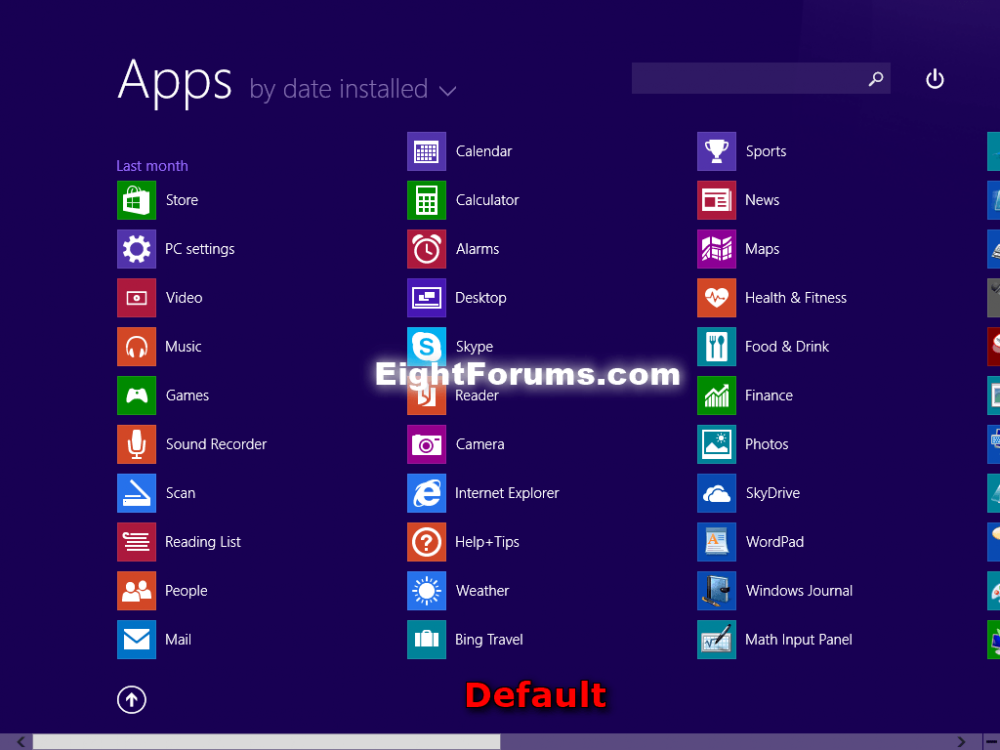
Task: Select the 'Last month' group header
Action: pyautogui.click(x=152, y=166)
